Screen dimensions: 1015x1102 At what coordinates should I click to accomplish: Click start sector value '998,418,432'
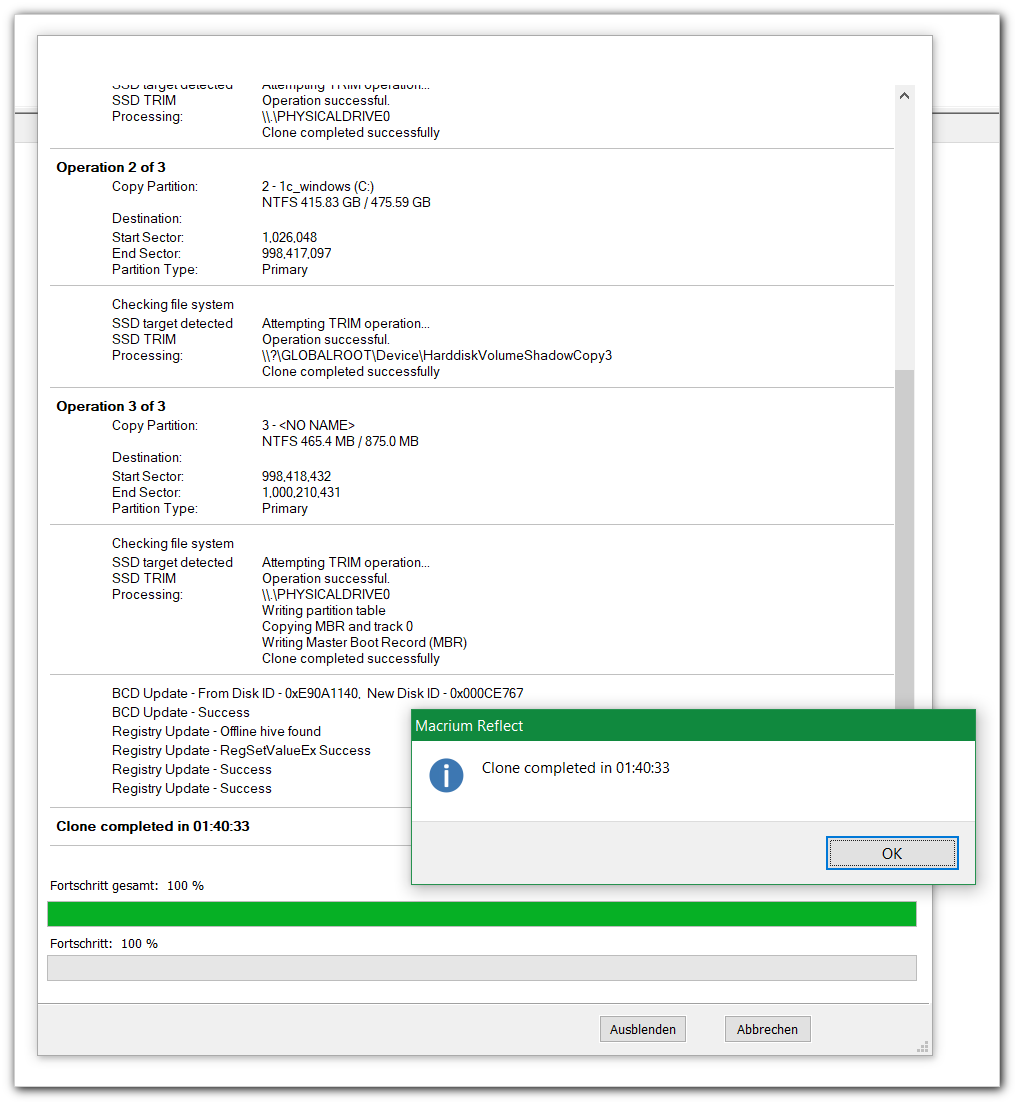click(296, 477)
